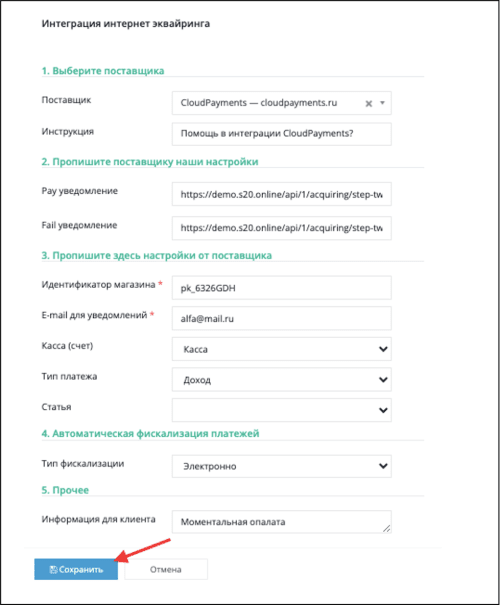Open the empty Статья dropdown
The image size is (500, 605).
pyautogui.click(x=282, y=410)
